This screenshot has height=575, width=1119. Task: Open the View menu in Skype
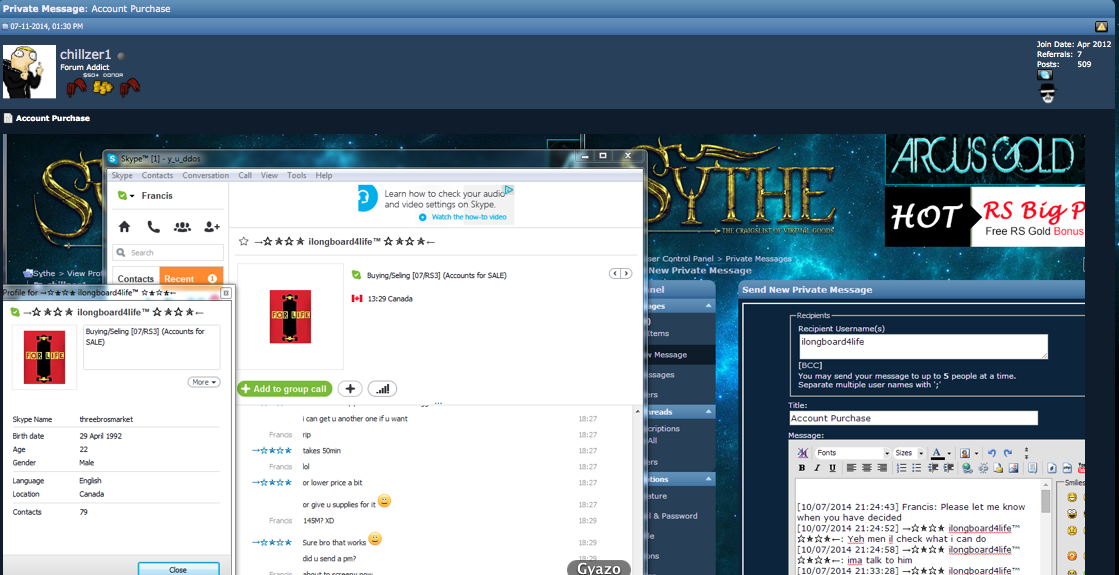pos(269,175)
